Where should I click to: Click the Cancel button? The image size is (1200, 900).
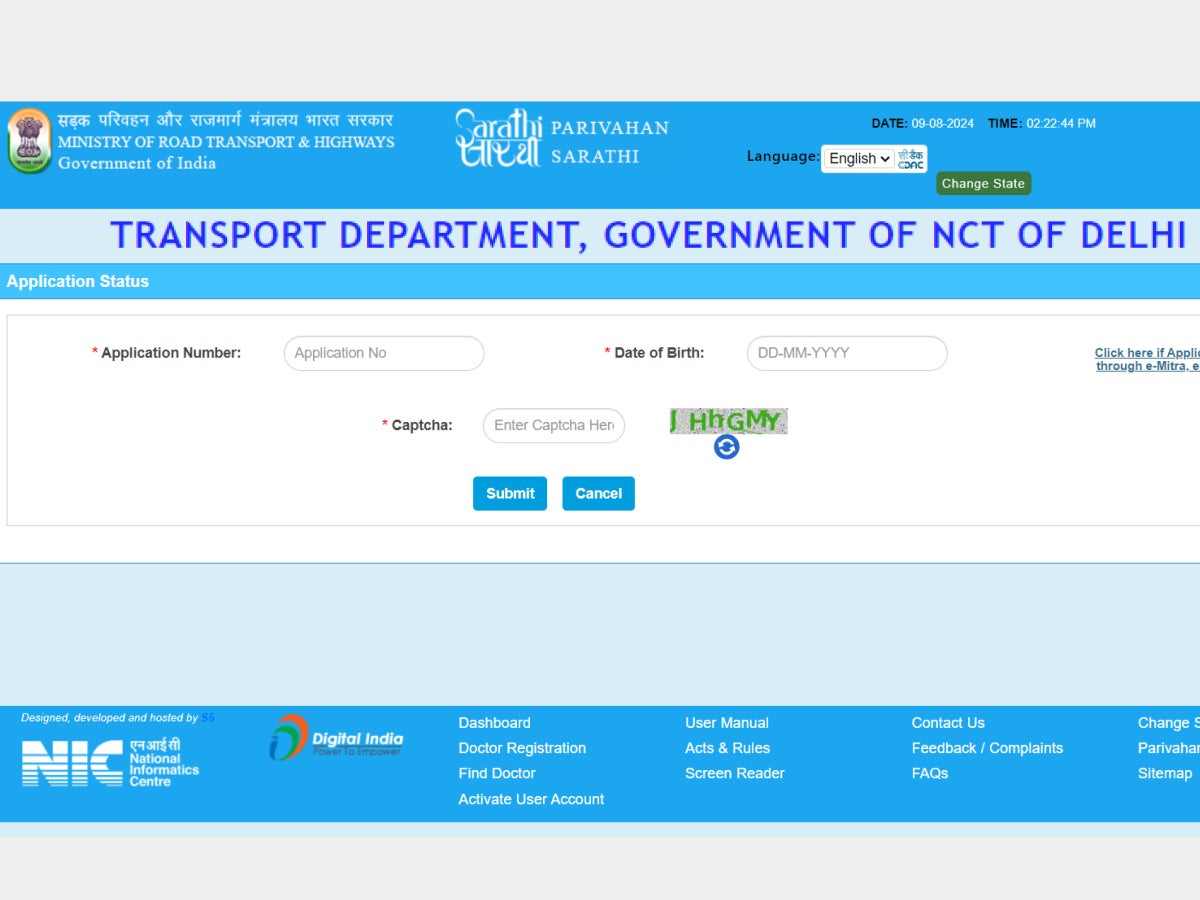click(598, 493)
